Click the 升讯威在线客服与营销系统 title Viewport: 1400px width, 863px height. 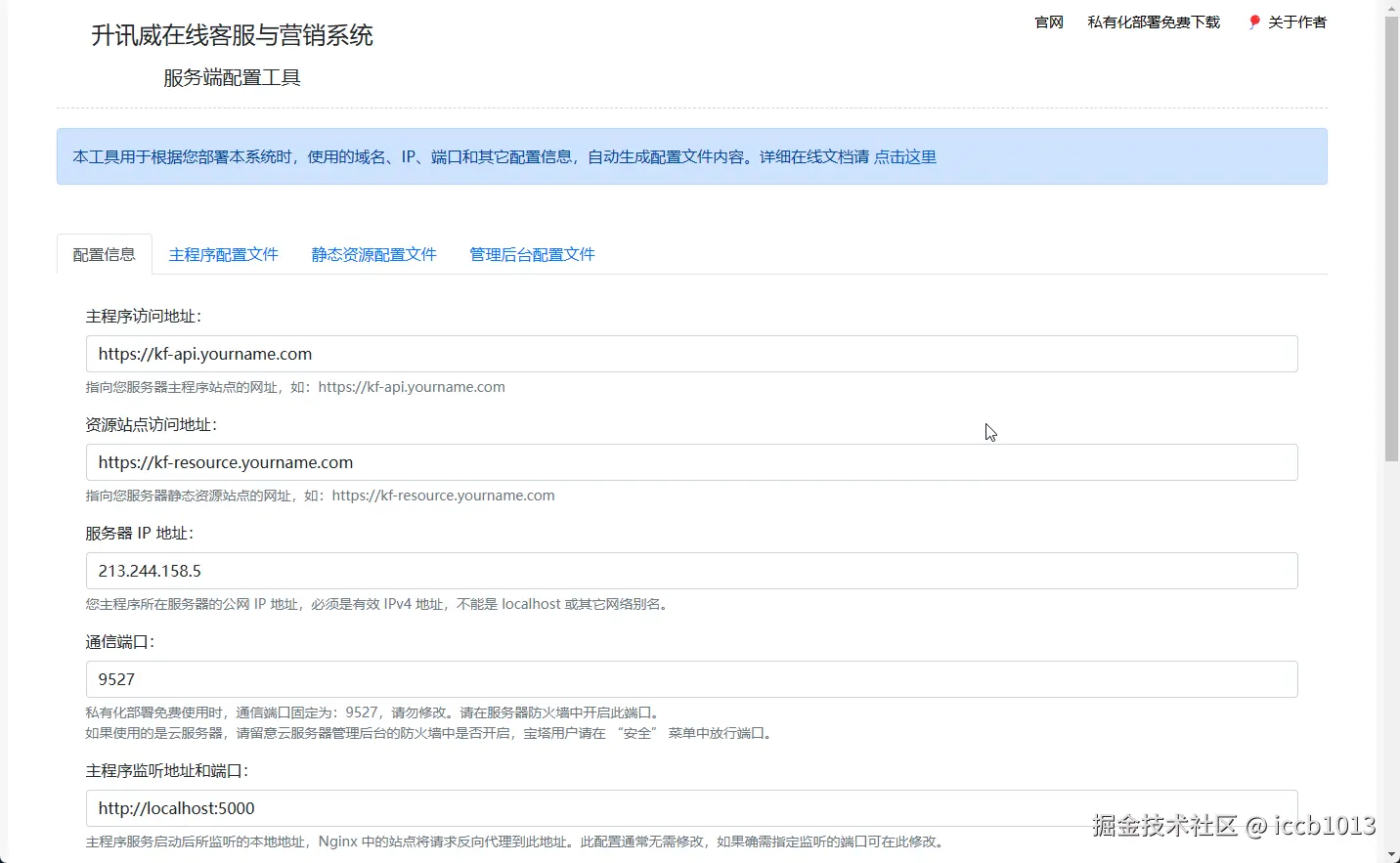pos(233,35)
